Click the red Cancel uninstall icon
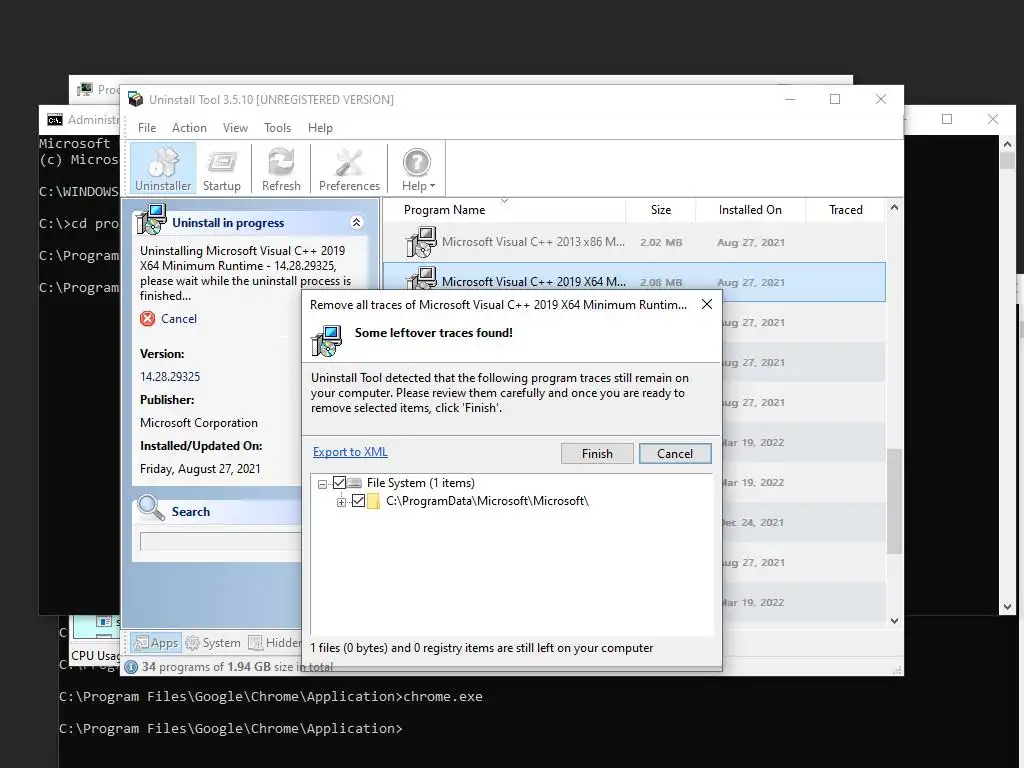This screenshot has width=1024, height=768. click(x=148, y=319)
